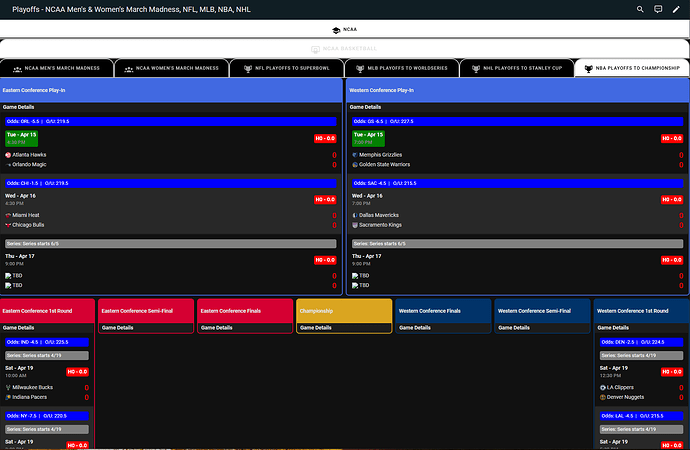Click the search icon in the header
This screenshot has height=450, width=690.
click(641, 9)
